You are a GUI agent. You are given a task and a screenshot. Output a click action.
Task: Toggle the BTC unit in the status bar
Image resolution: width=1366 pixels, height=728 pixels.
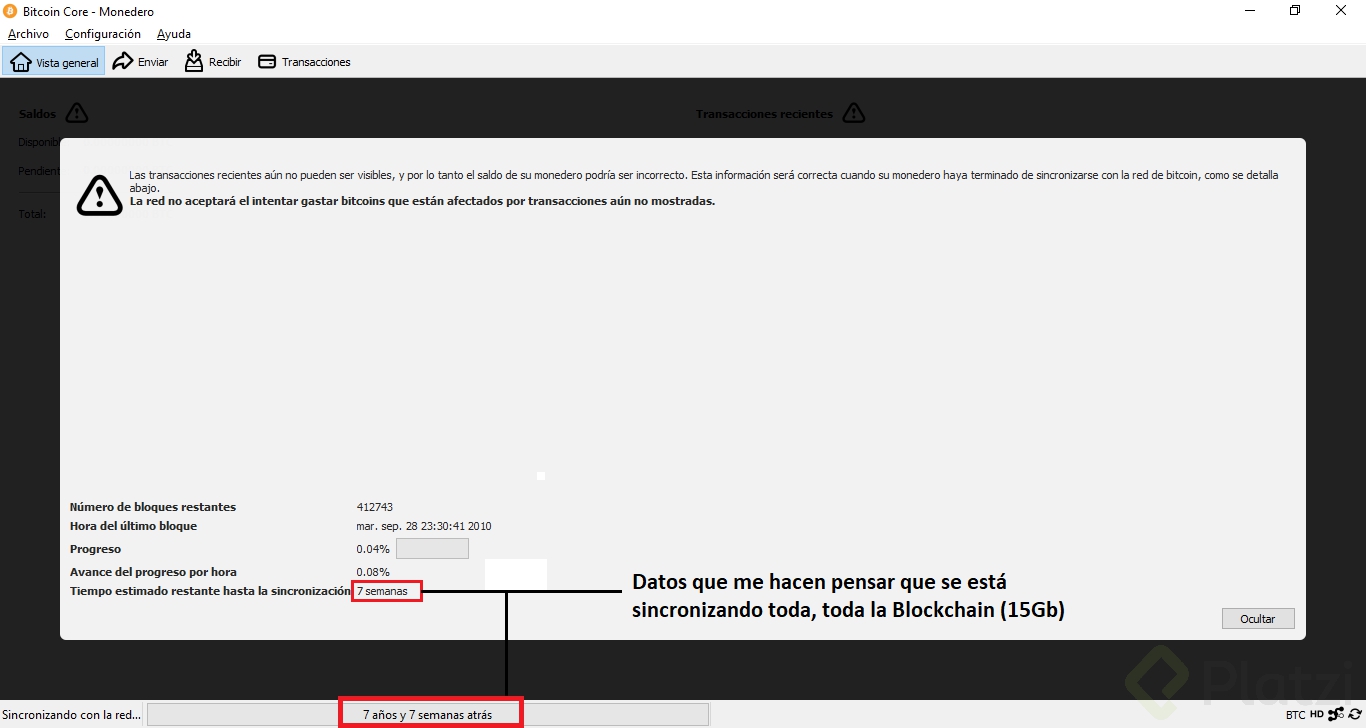1296,714
